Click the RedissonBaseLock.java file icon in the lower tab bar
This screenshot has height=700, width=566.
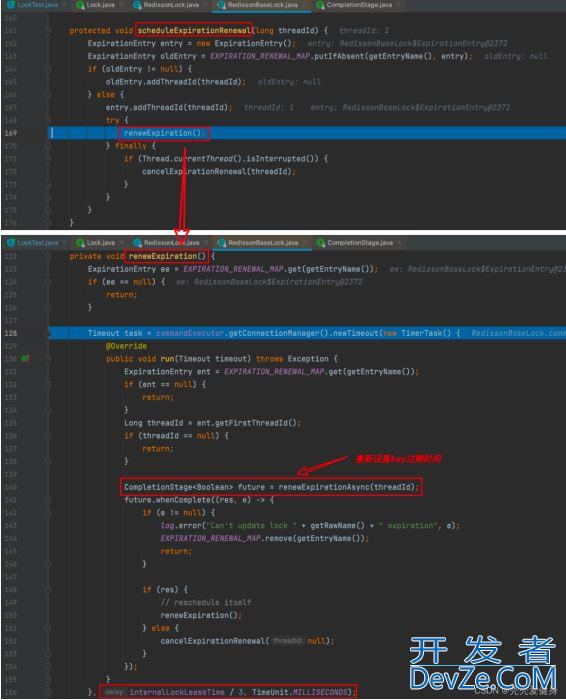point(222,242)
